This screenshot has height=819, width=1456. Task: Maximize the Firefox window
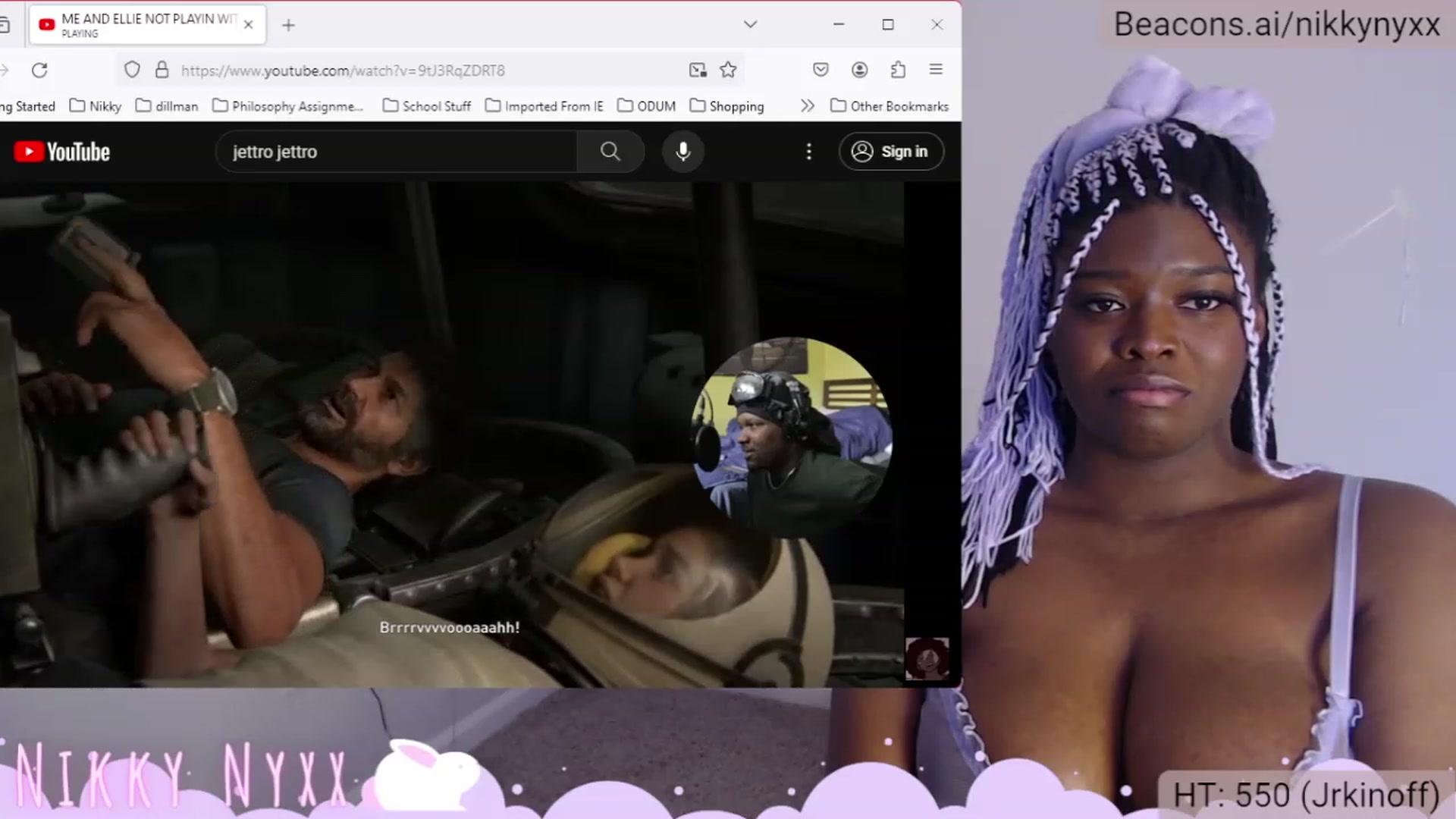pyautogui.click(x=888, y=24)
